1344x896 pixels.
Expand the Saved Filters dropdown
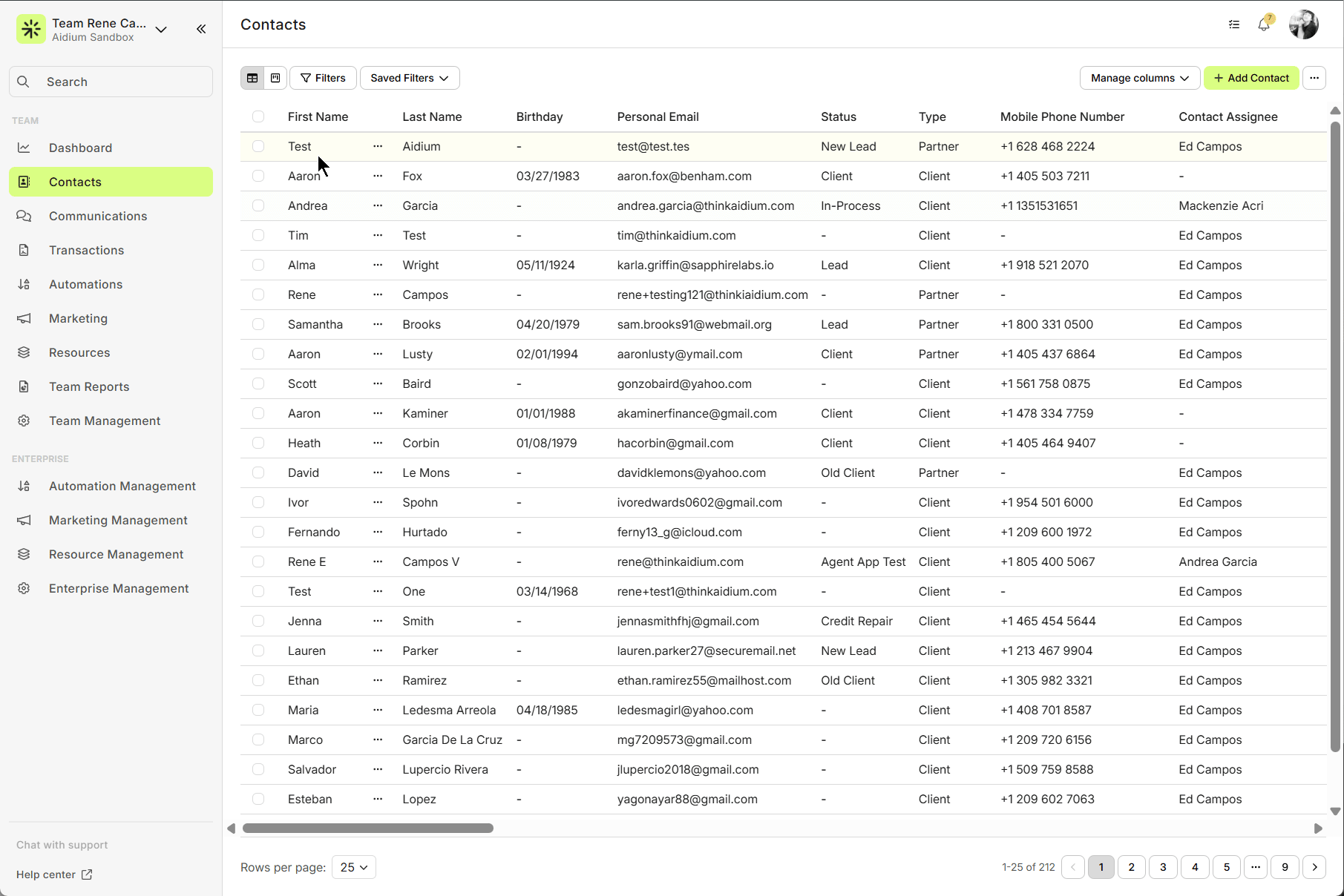pyautogui.click(x=410, y=78)
